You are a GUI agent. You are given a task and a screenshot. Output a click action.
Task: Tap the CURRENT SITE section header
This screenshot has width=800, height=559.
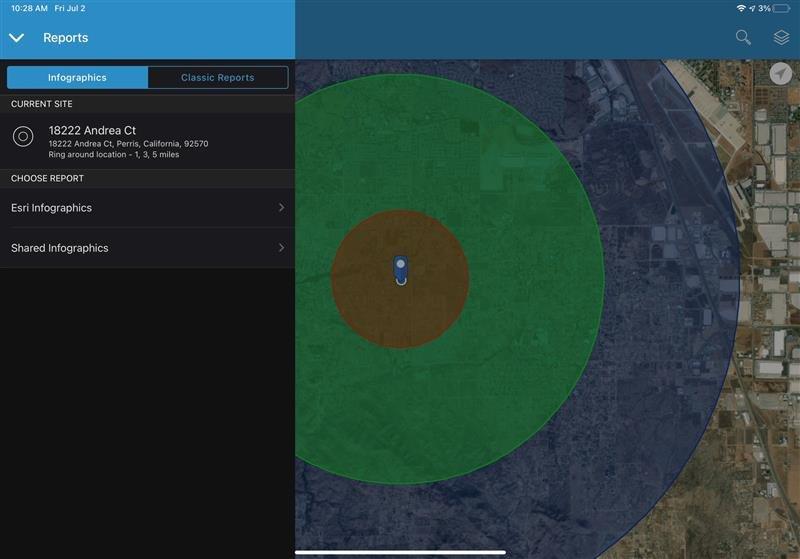(x=42, y=104)
